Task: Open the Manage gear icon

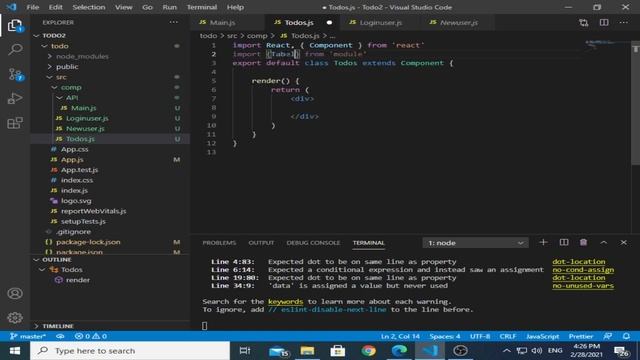Action: (x=15, y=318)
